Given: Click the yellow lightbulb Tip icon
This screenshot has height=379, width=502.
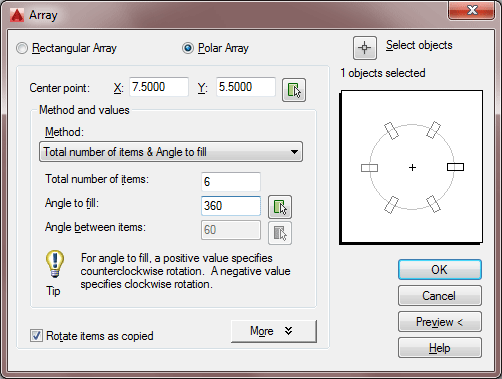Looking at the screenshot, I should 55,264.
